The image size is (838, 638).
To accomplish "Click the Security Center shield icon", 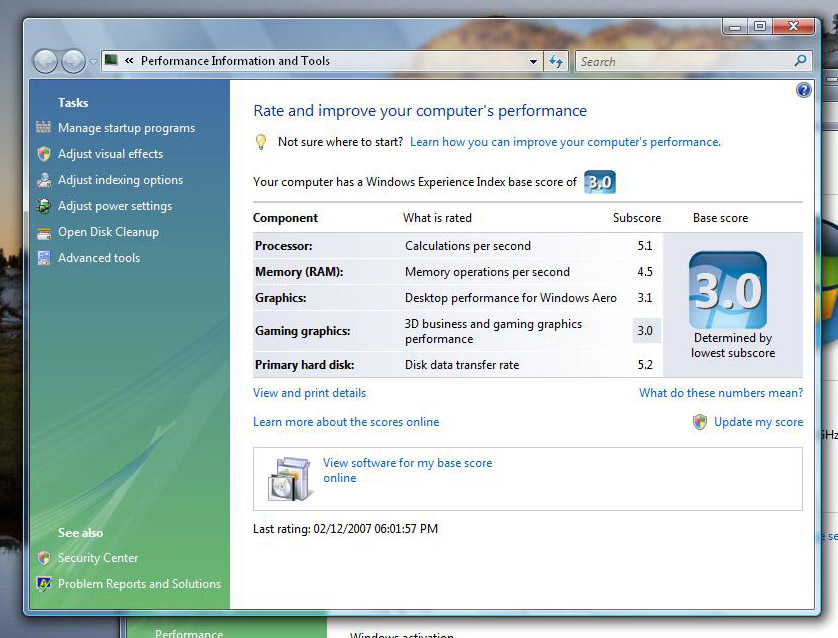I will (44, 558).
